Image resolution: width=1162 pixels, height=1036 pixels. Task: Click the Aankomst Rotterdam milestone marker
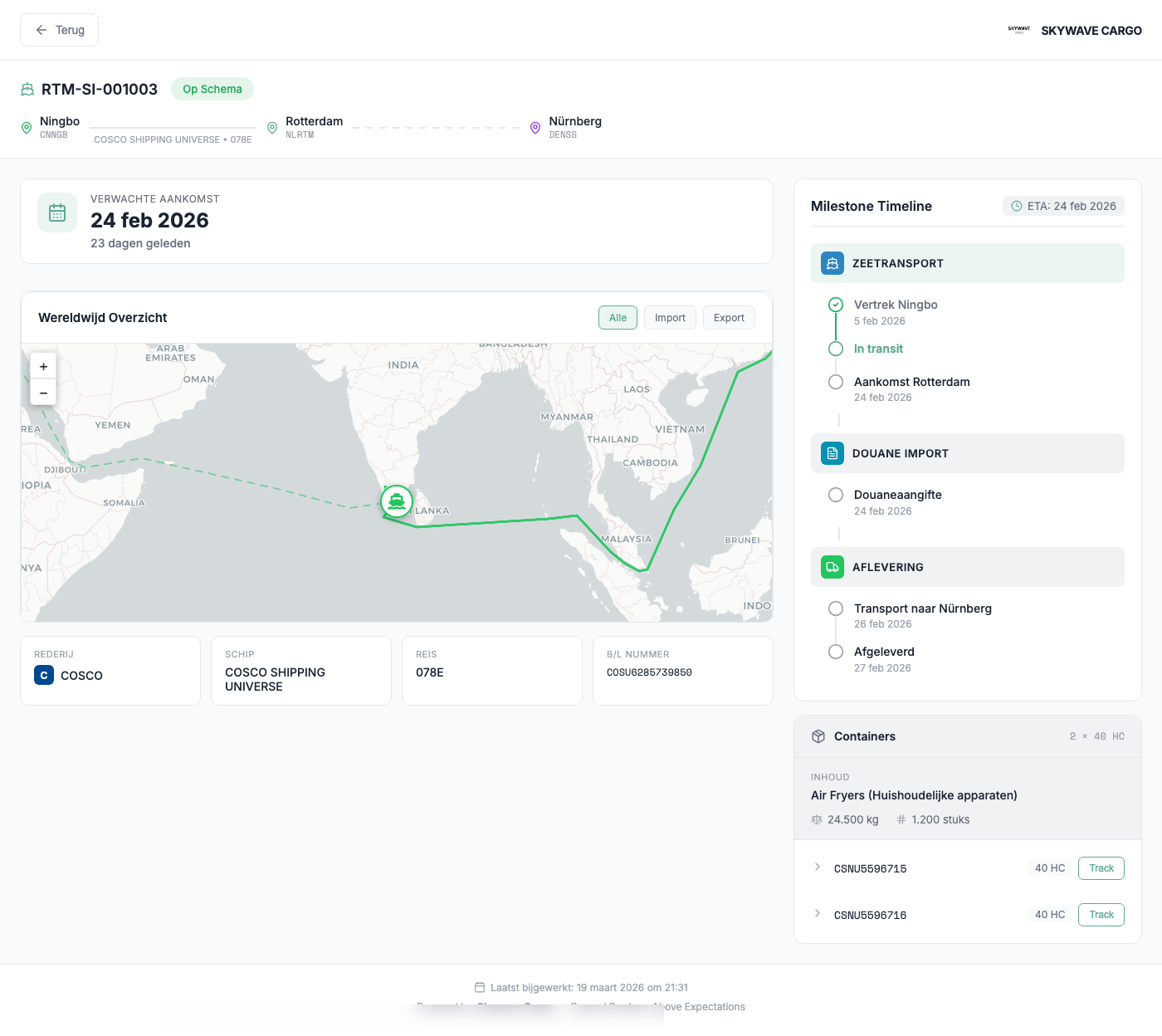(836, 382)
